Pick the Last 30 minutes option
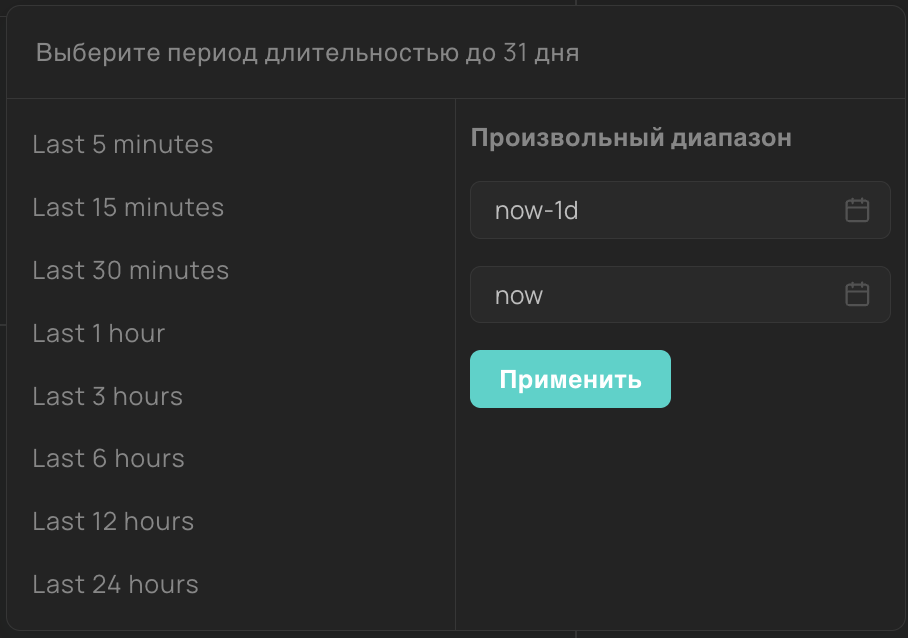The height and width of the screenshot is (638, 908). coord(131,271)
